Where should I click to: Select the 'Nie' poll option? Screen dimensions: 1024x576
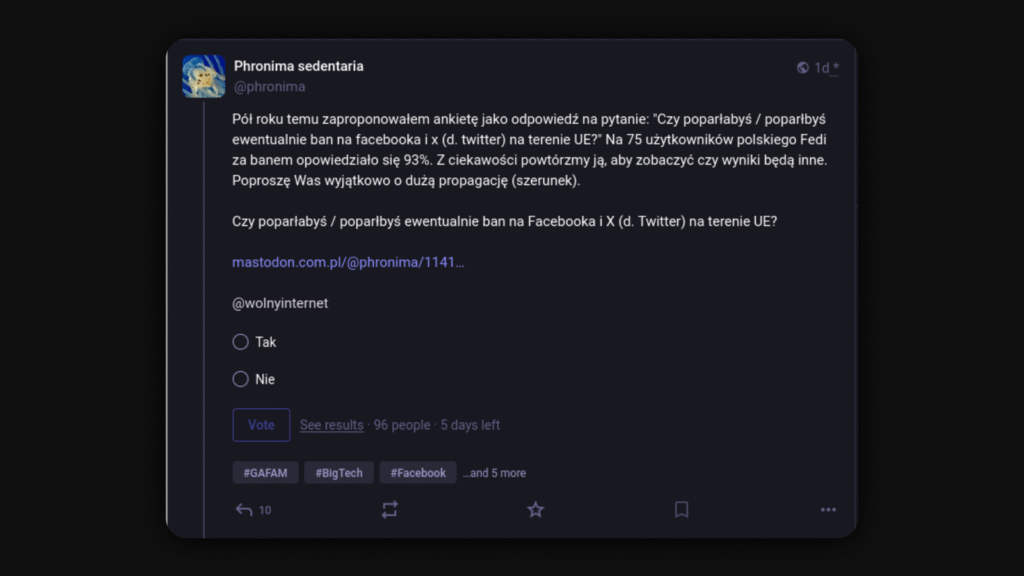(240, 379)
